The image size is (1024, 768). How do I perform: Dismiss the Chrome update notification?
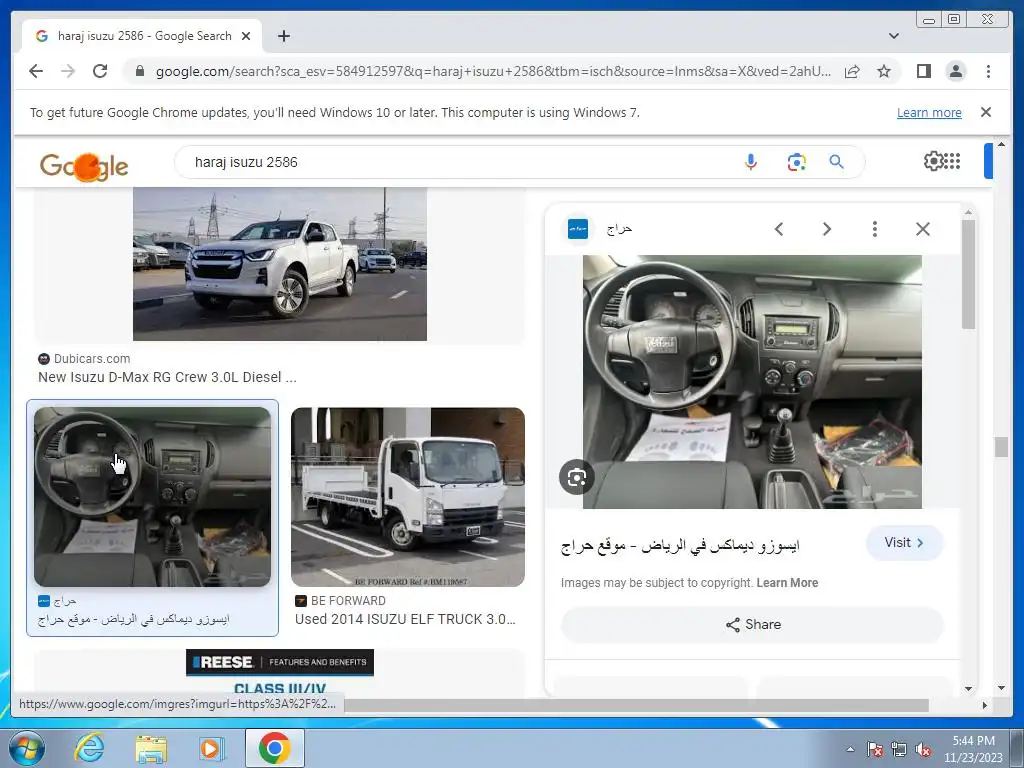[986, 112]
